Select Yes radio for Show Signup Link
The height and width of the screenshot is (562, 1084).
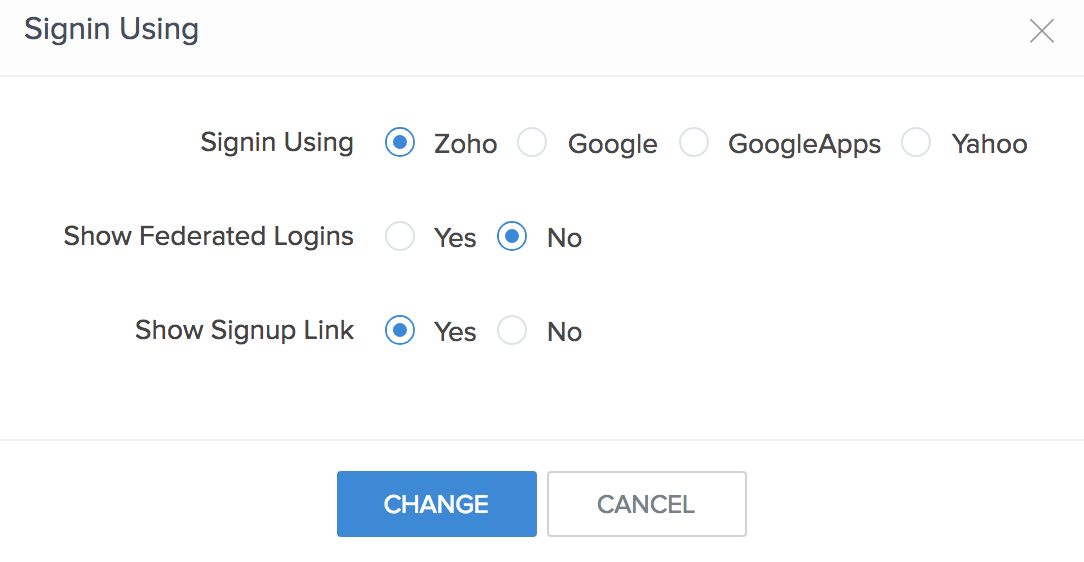(400, 330)
